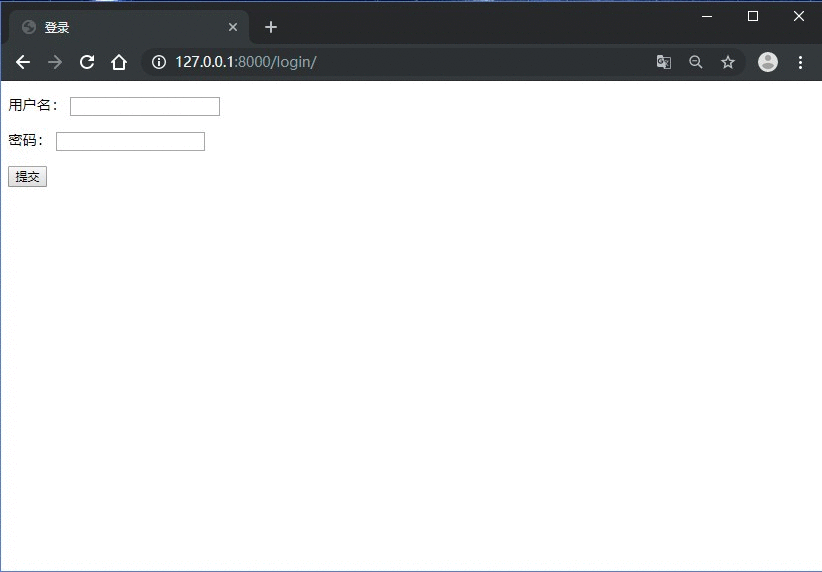Open the Chrome three-dot menu
822x572 pixels.
coord(801,62)
